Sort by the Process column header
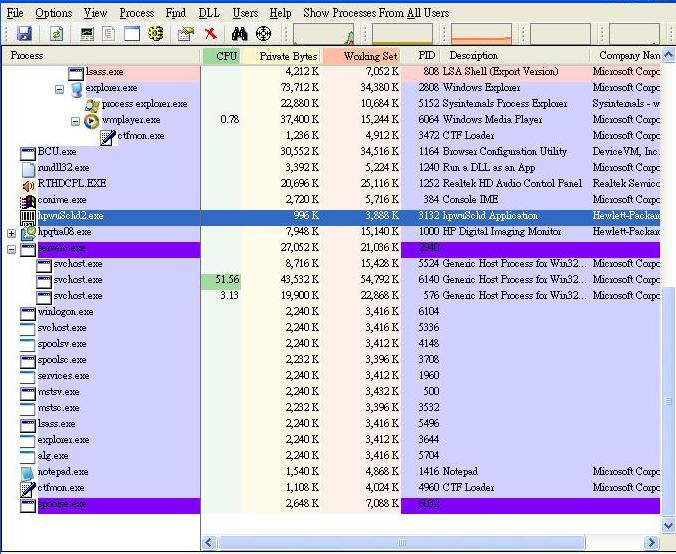The width and height of the screenshot is (676, 554). [102, 56]
